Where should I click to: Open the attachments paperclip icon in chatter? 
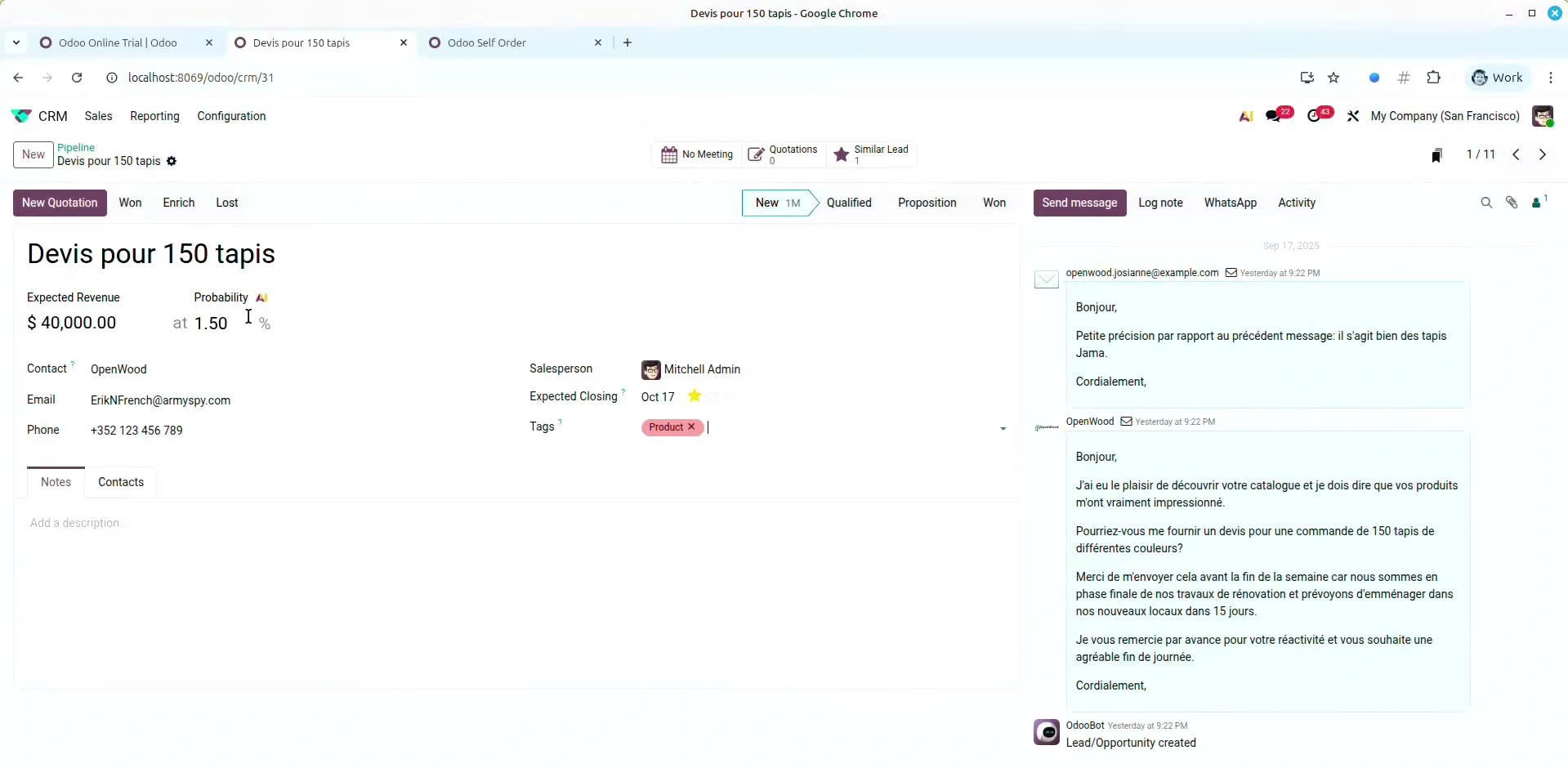1512,203
